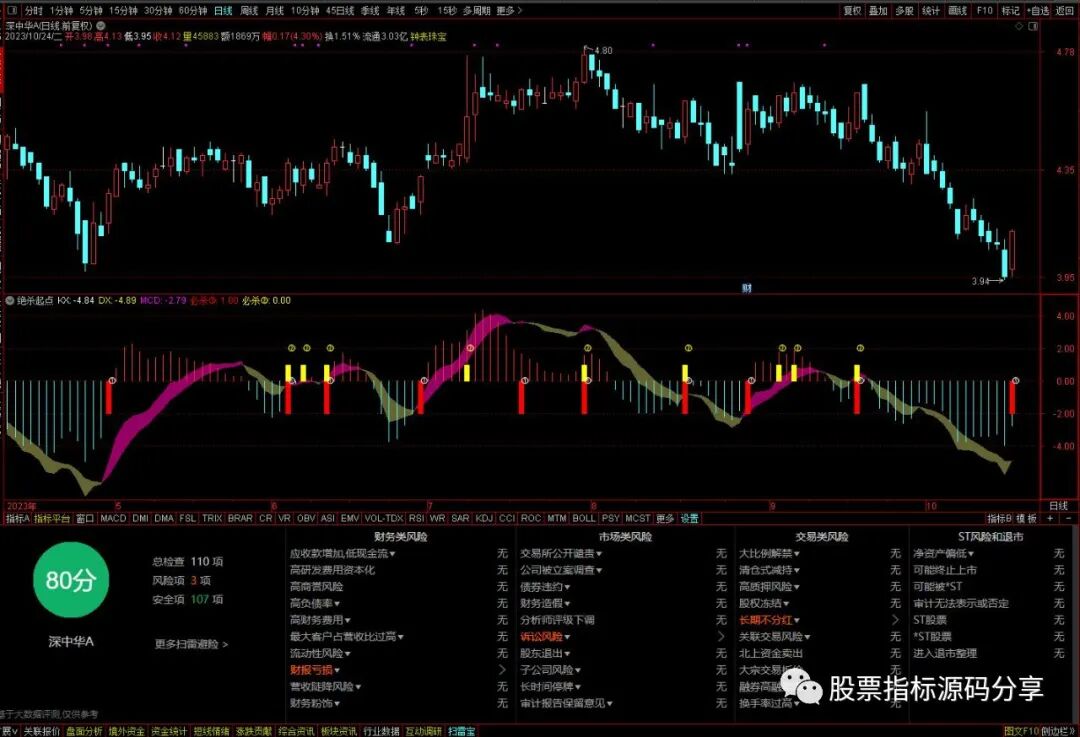Switch to 30分钟 period

pyautogui.click(x=158, y=10)
